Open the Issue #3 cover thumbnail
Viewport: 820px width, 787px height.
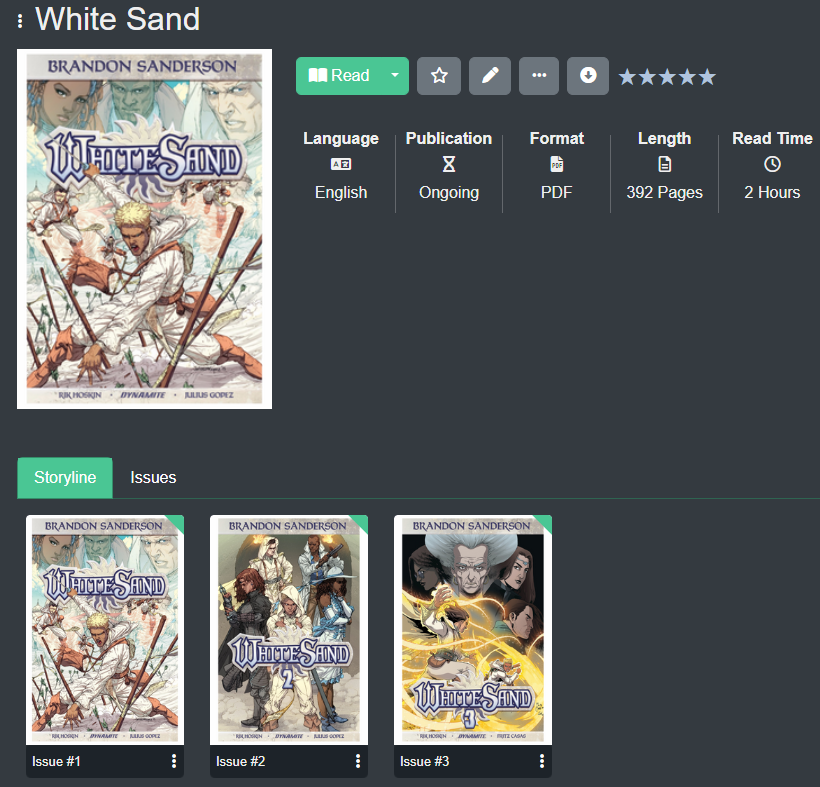tap(473, 630)
